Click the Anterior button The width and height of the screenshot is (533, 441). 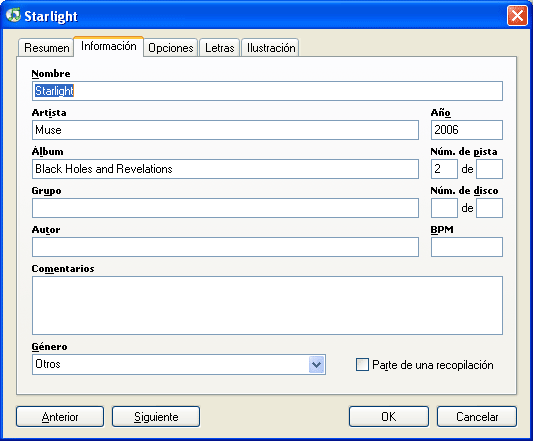pyautogui.click(x=60, y=417)
